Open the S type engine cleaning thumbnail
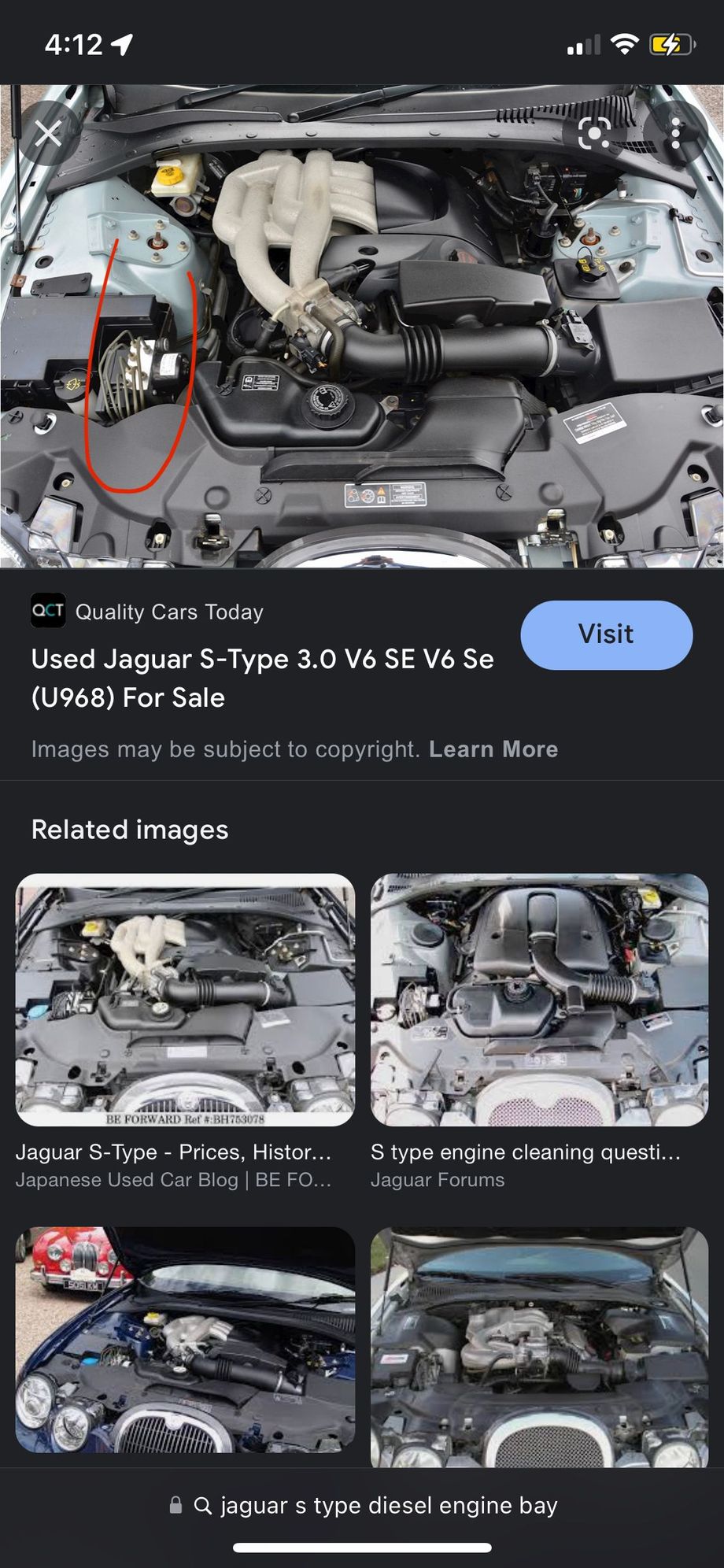 pyautogui.click(x=539, y=1000)
